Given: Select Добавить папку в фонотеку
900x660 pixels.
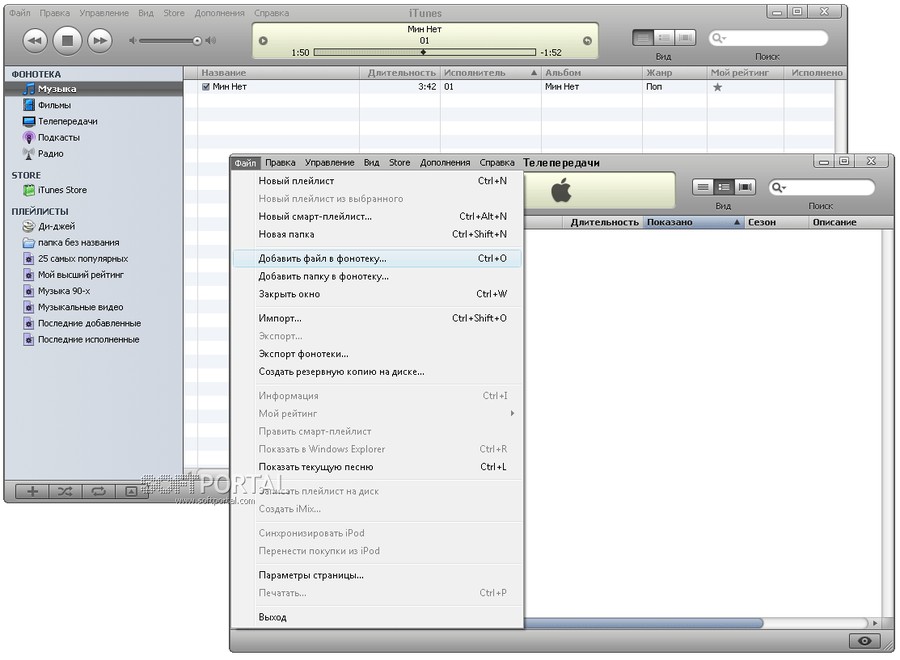Looking at the screenshot, I should coord(377,276).
